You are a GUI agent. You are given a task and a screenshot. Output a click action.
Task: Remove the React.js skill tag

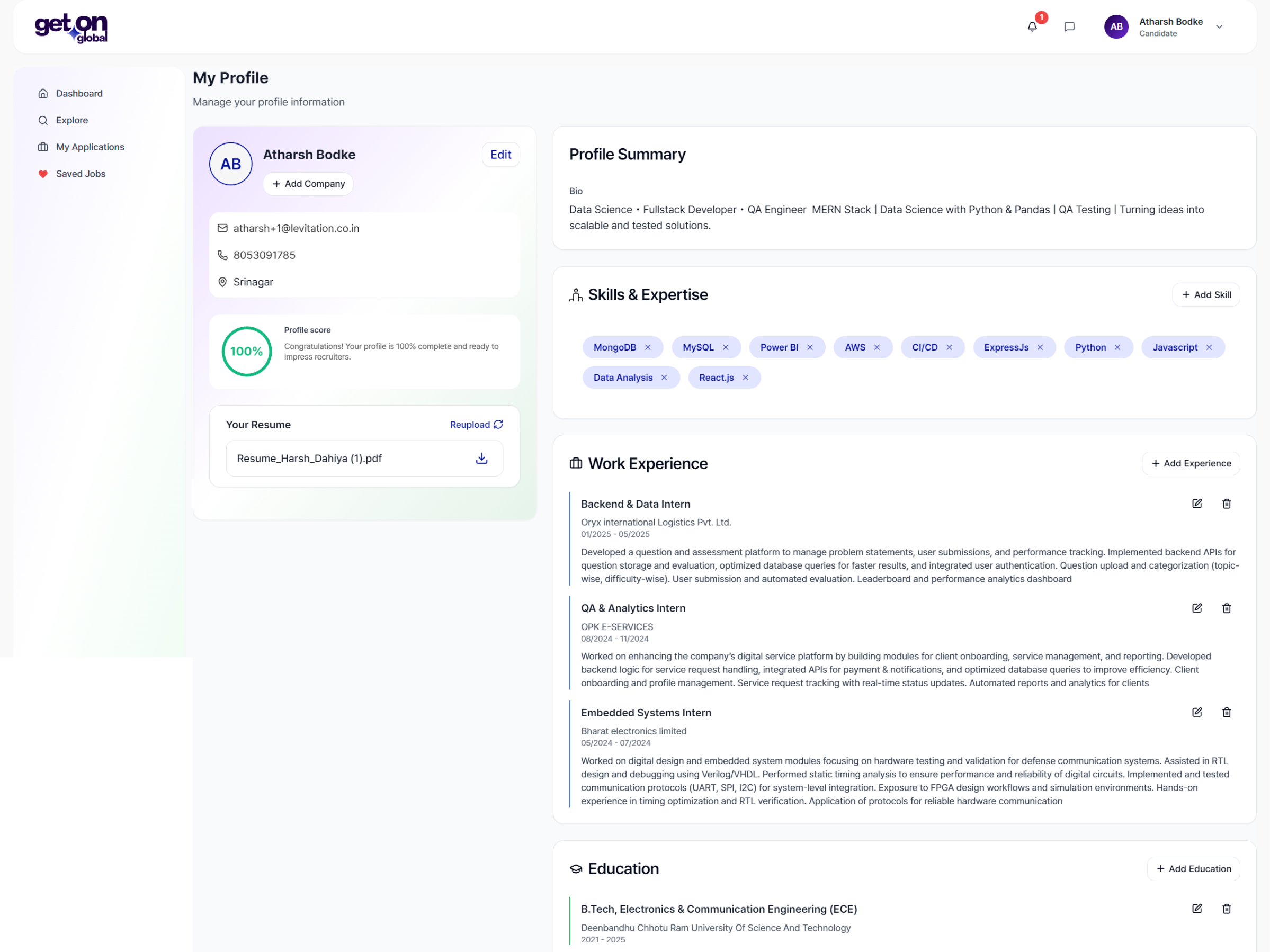pos(745,377)
